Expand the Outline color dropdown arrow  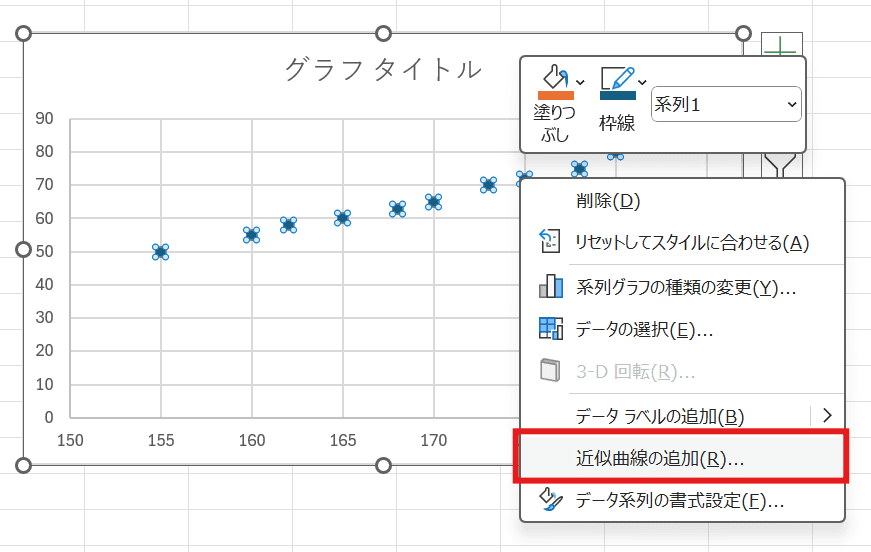click(x=642, y=81)
